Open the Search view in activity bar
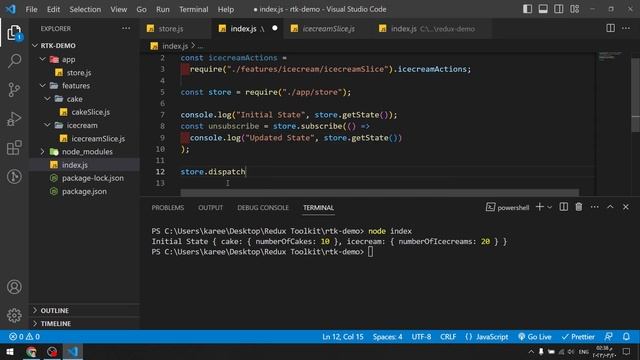The width and height of the screenshot is (640, 360). (x=14, y=61)
